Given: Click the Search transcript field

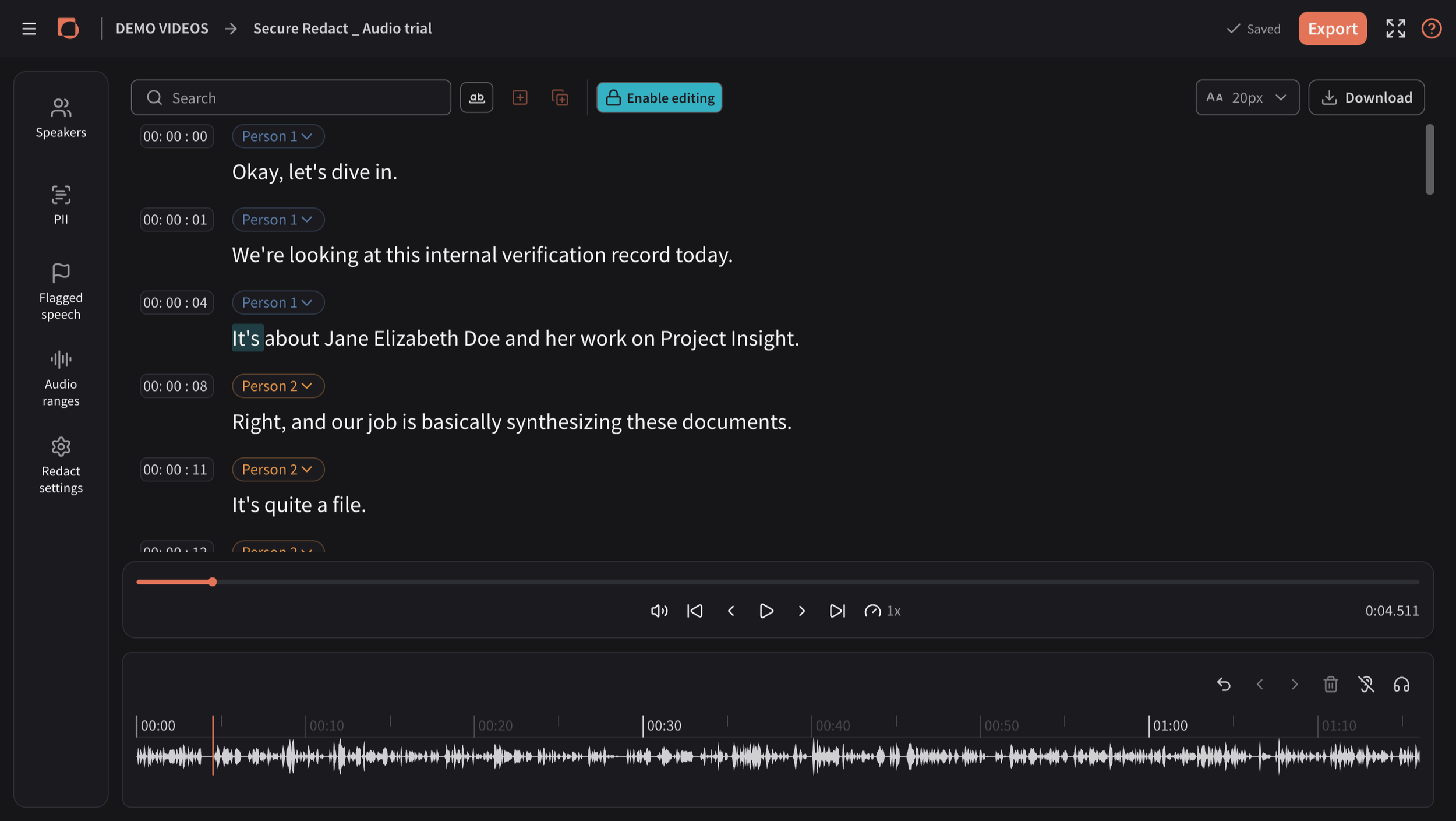Looking at the screenshot, I should point(291,97).
